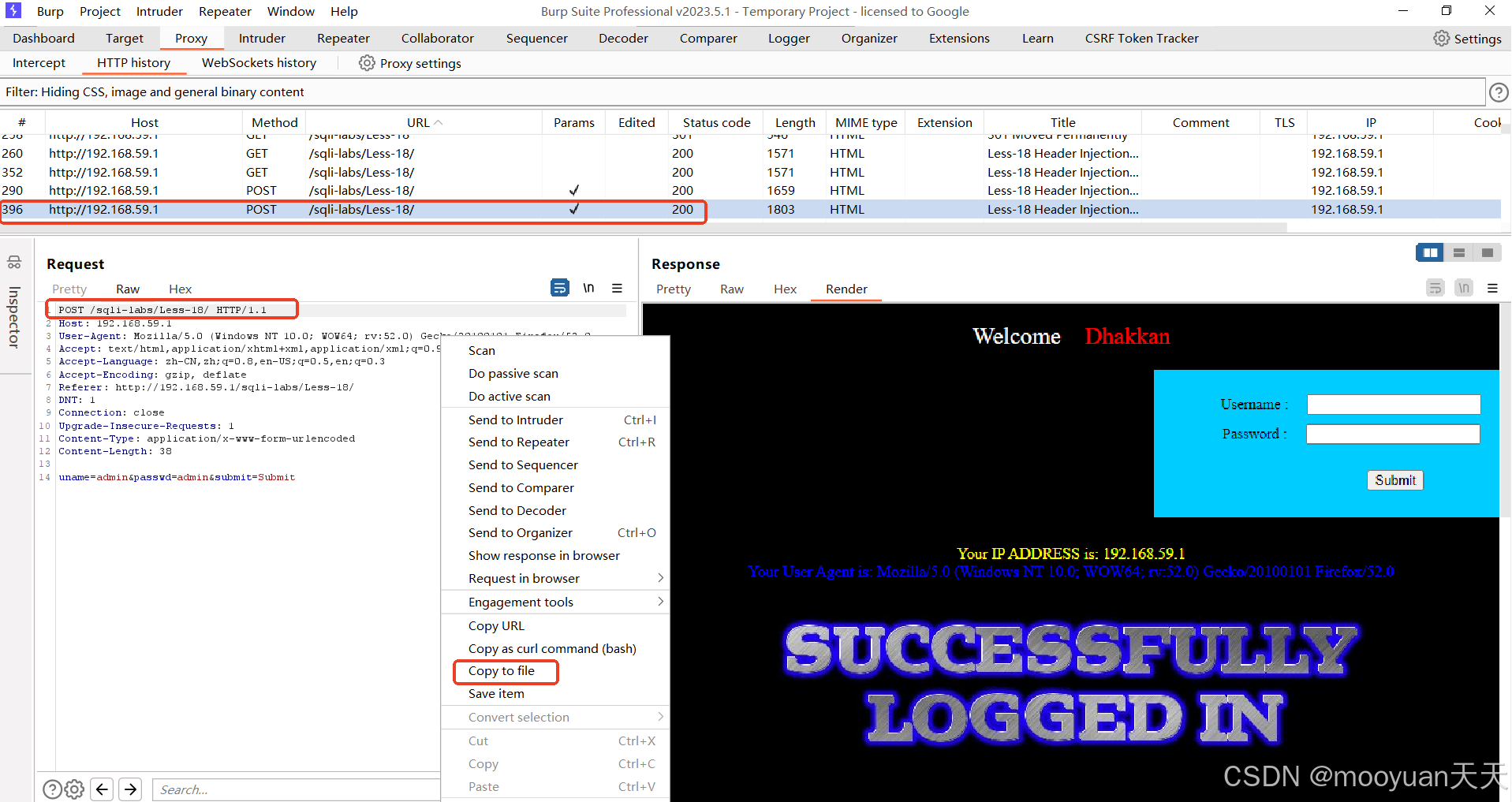Select request Raw view tab
The image size is (1512, 802).
click(x=128, y=289)
